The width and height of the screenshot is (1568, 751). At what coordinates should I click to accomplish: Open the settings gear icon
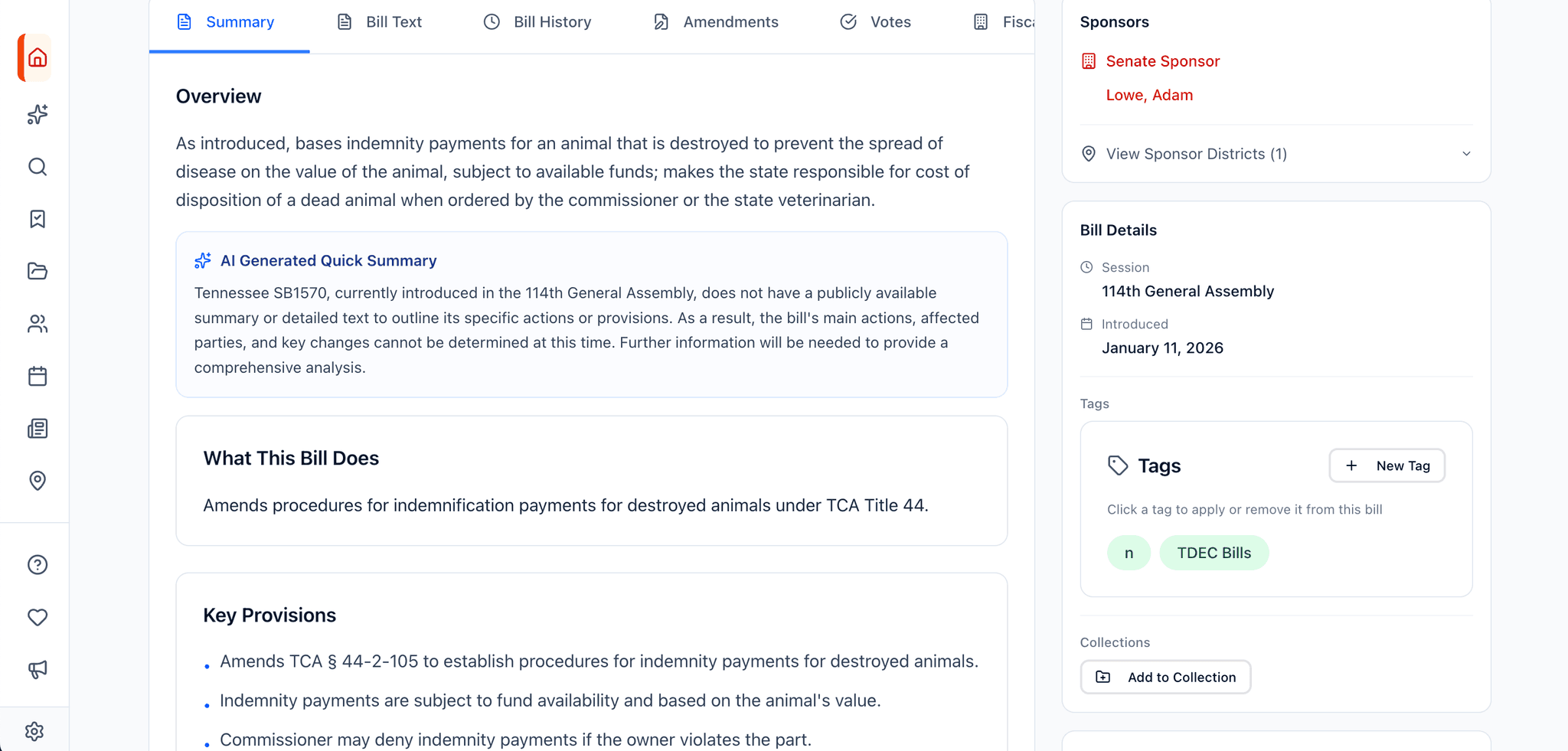point(34,730)
